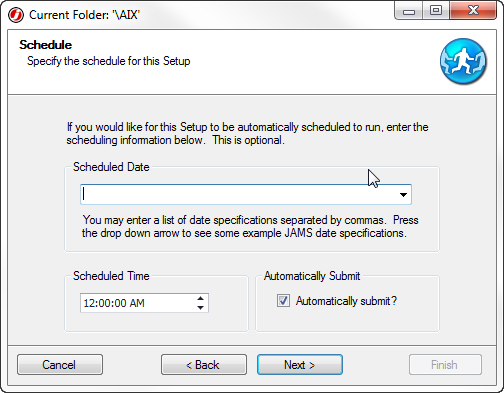Click the "Automatically submit?" label text
Screen dimensions: 504x393
pos(346,301)
